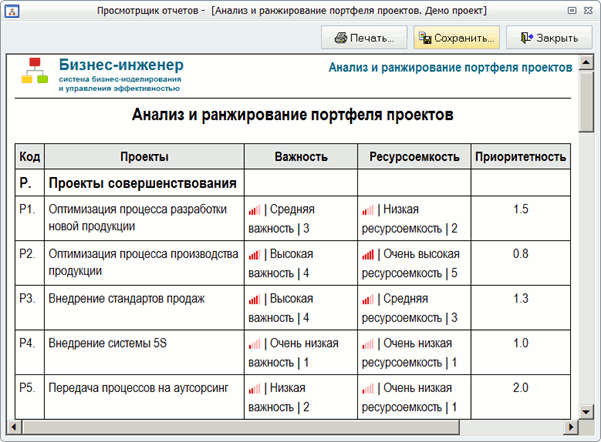Click the door icon on Закрыть

(526, 38)
